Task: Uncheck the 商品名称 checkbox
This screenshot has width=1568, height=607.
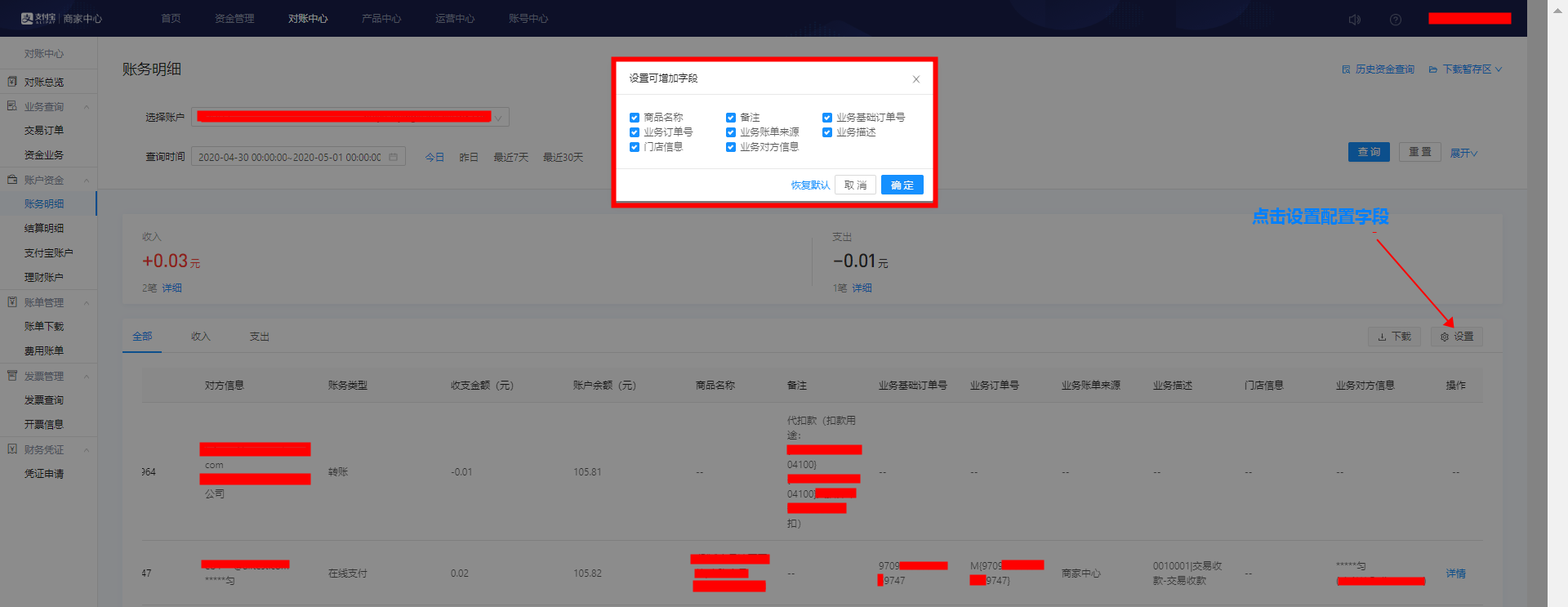Action: [x=635, y=118]
